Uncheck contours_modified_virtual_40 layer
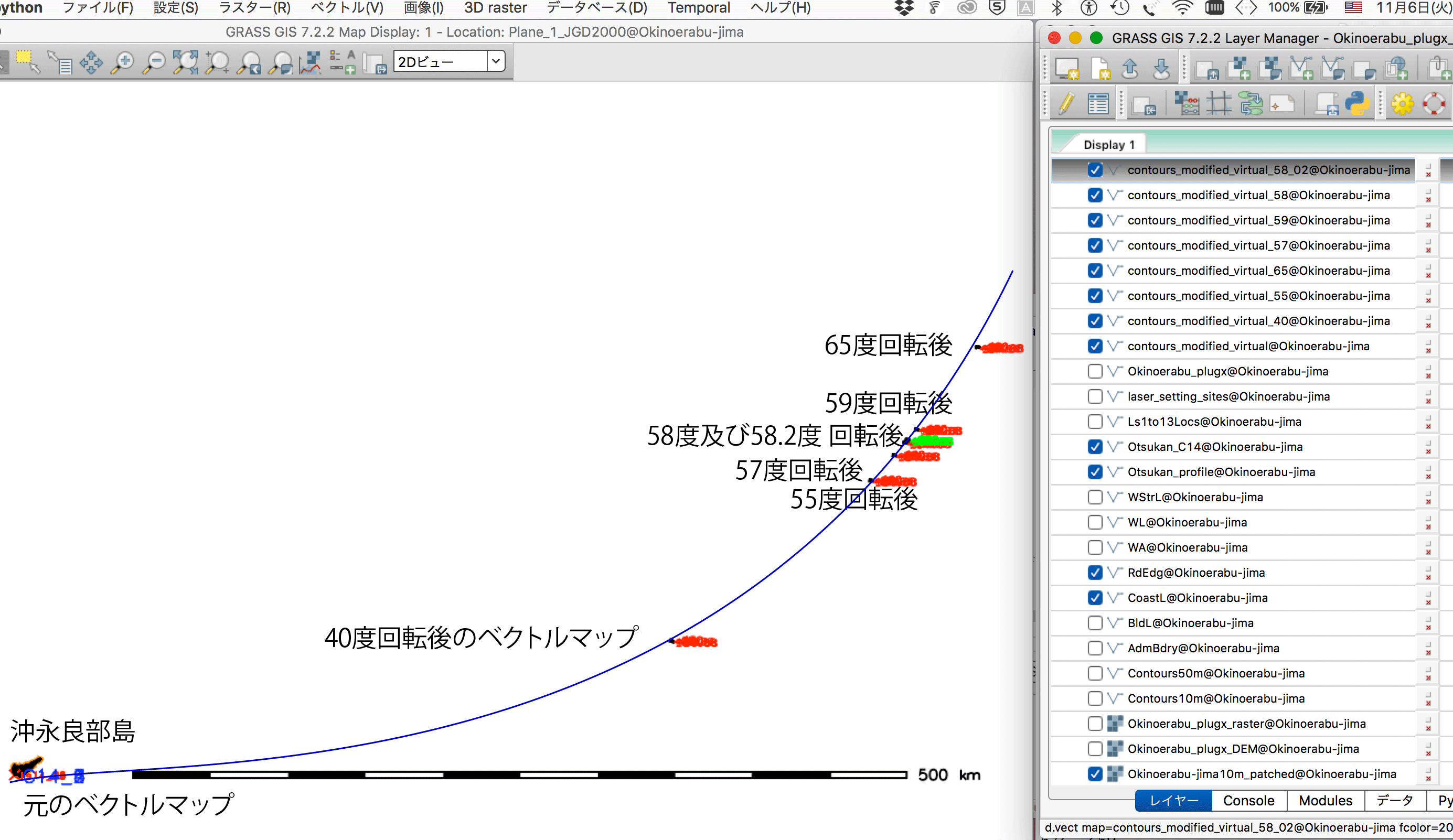Viewport: 1453px width, 840px height. click(1095, 321)
